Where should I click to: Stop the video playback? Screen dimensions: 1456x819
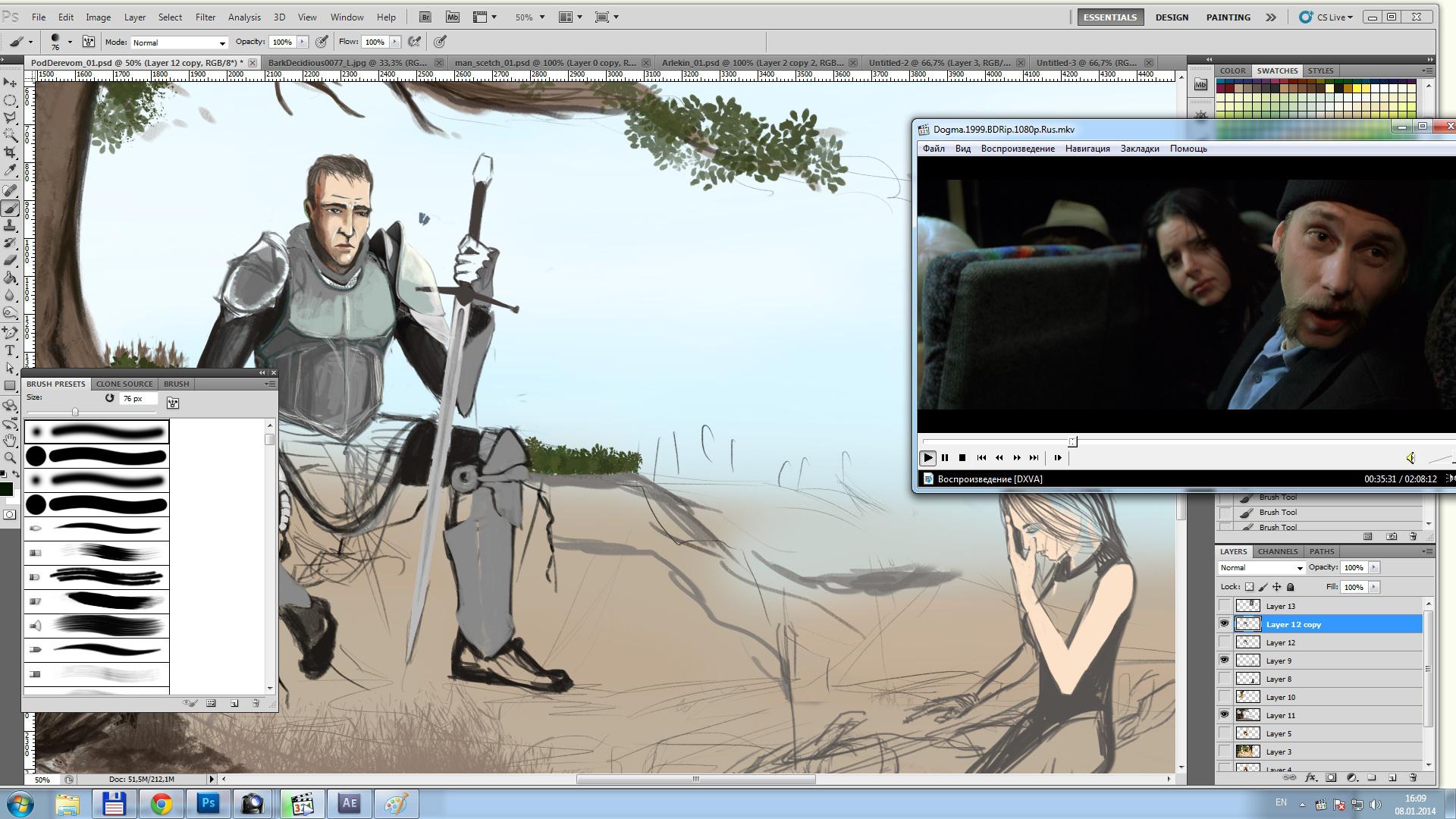pyautogui.click(x=962, y=457)
